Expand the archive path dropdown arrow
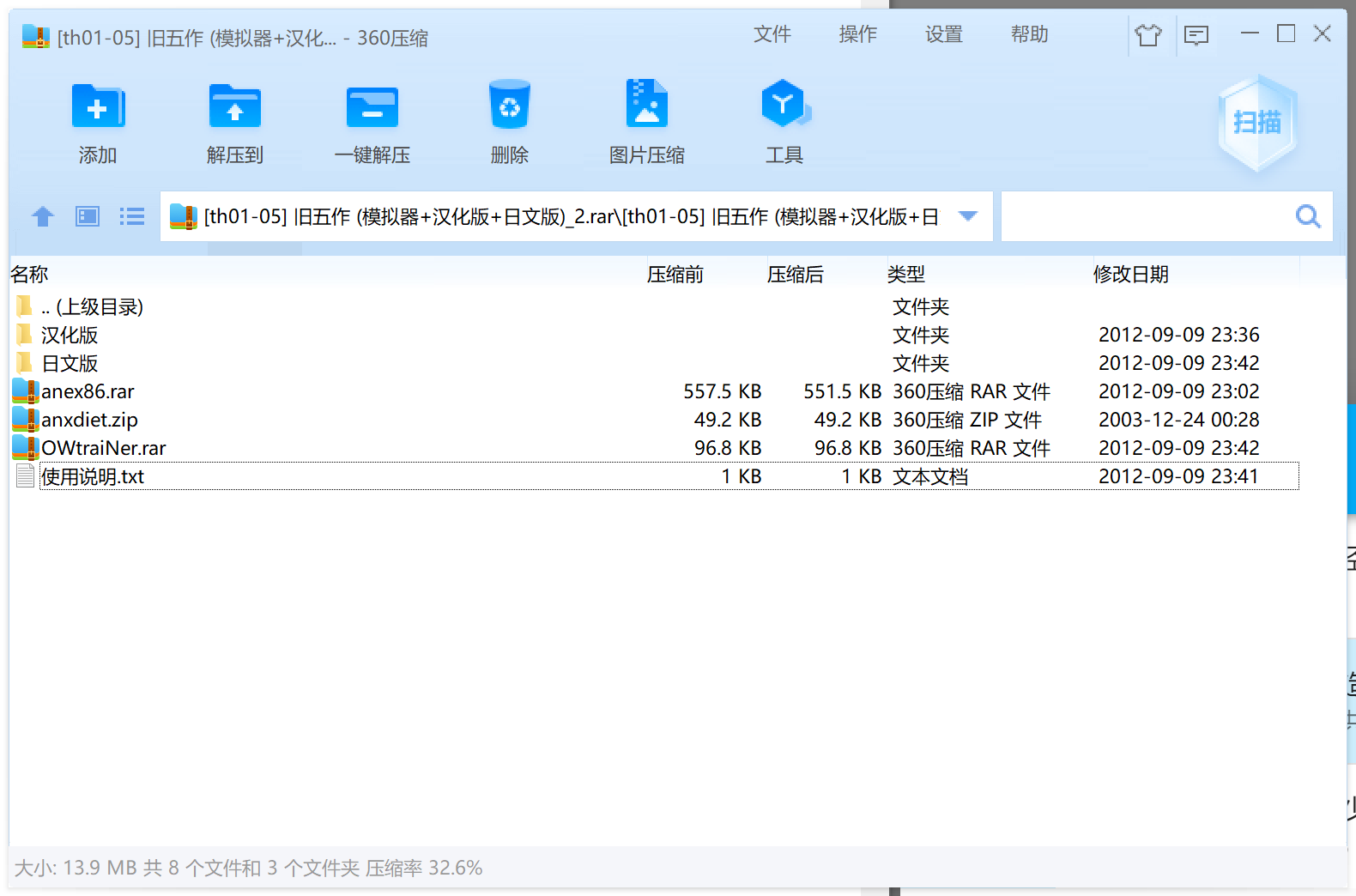Screen dimensions: 1356x896 click(x=968, y=216)
